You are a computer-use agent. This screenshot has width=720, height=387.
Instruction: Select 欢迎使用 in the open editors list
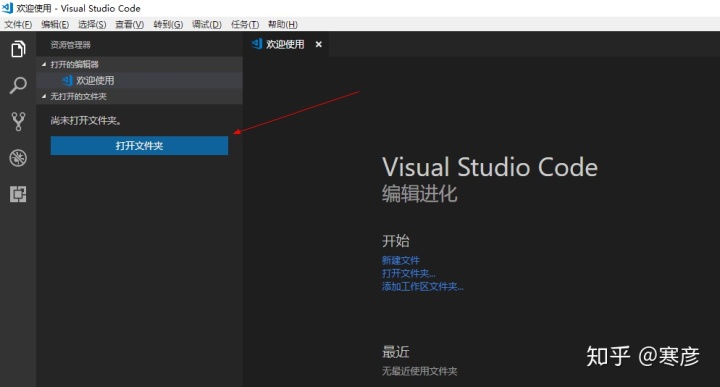pyautogui.click(x=139, y=80)
